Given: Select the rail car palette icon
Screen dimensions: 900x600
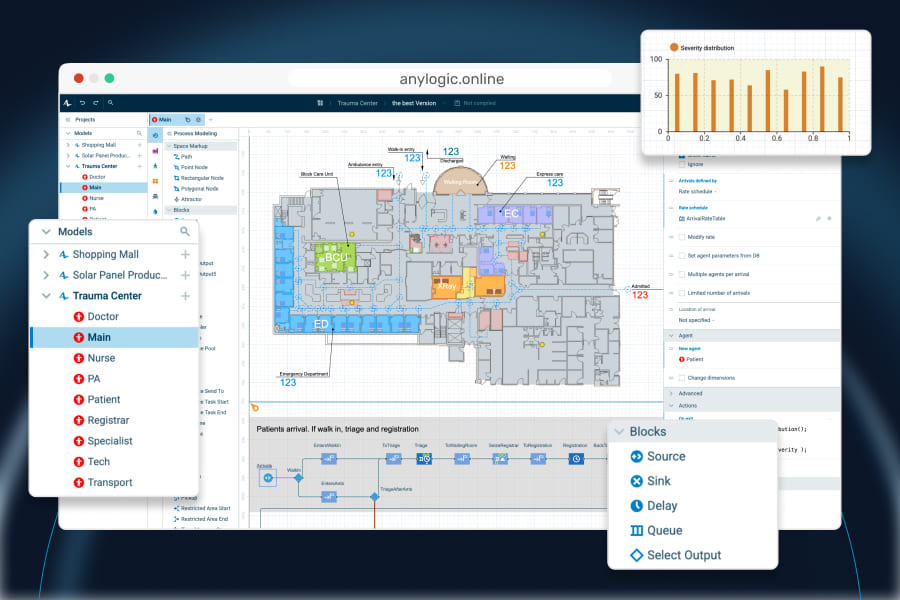Looking at the screenshot, I should (155, 196).
